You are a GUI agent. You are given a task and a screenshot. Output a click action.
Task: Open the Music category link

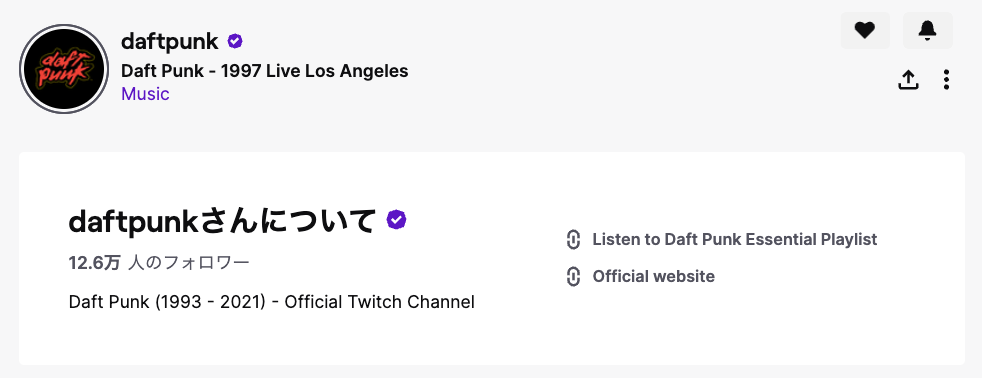point(145,94)
